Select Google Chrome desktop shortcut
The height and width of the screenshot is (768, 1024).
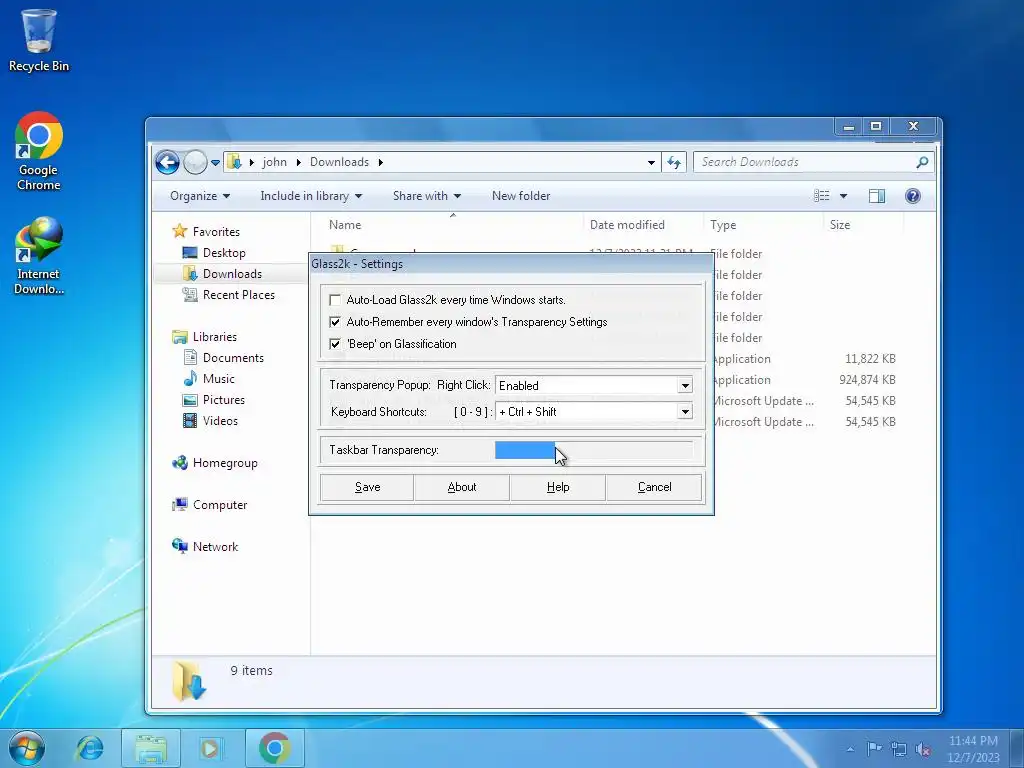pyautogui.click(x=39, y=152)
